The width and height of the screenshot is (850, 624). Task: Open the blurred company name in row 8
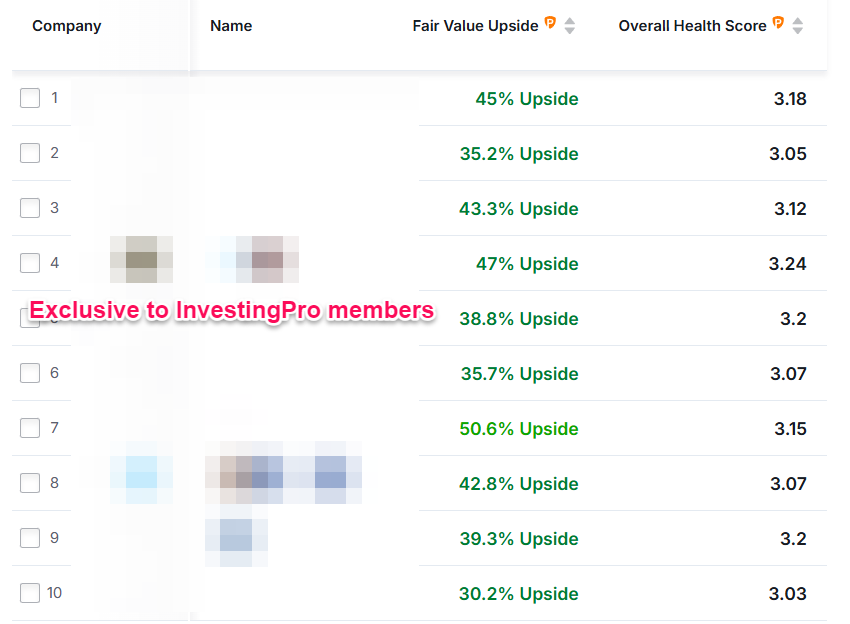(x=284, y=472)
